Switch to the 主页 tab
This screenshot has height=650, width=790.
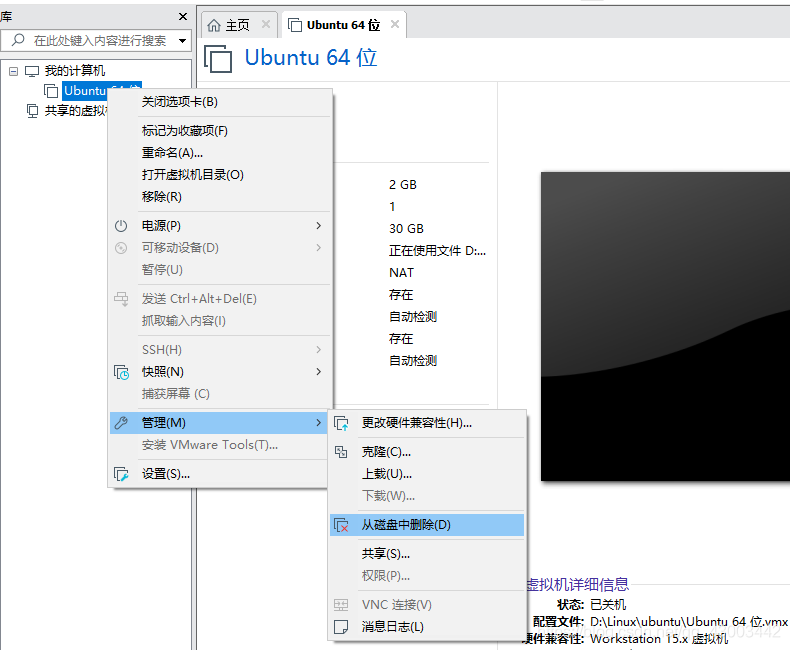(x=239, y=25)
